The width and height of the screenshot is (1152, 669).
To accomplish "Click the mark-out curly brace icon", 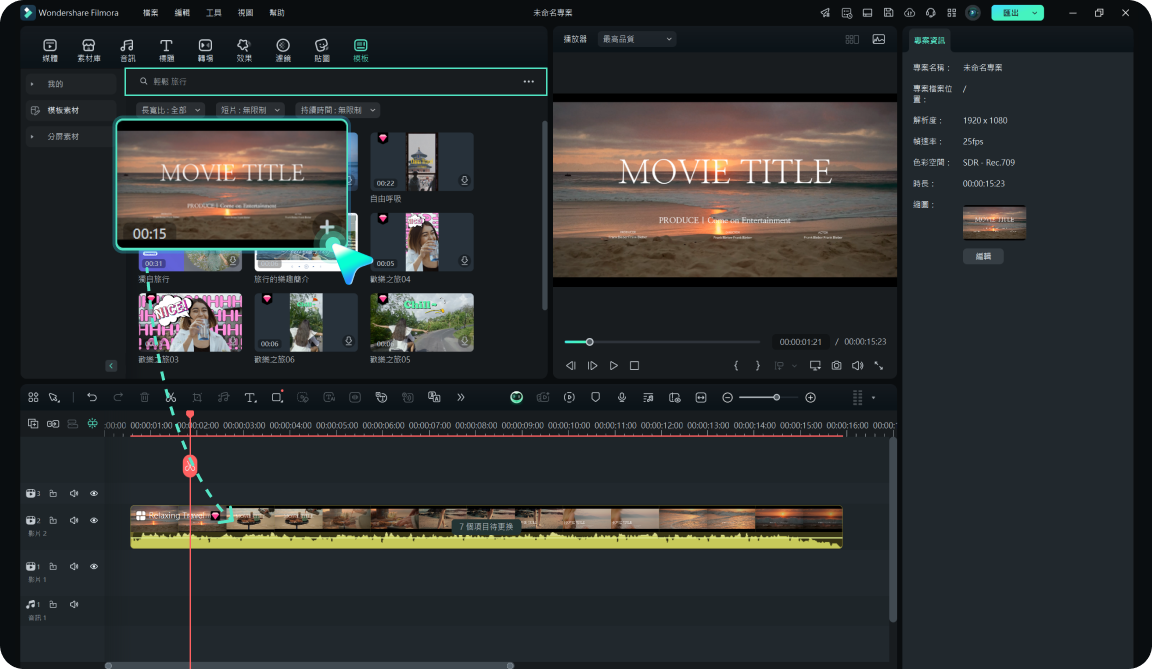I will tap(757, 366).
